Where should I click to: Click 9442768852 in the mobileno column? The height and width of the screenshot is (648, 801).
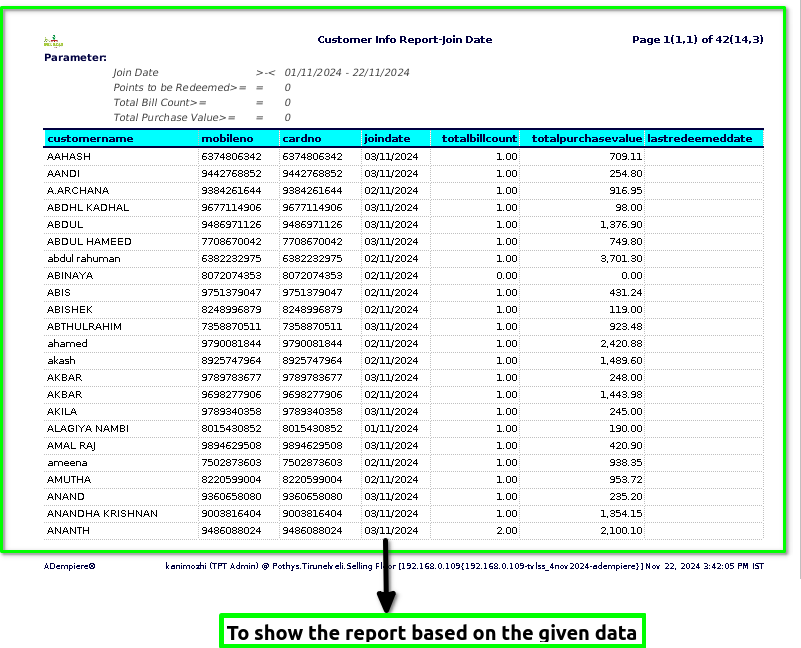click(x=231, y=174)
